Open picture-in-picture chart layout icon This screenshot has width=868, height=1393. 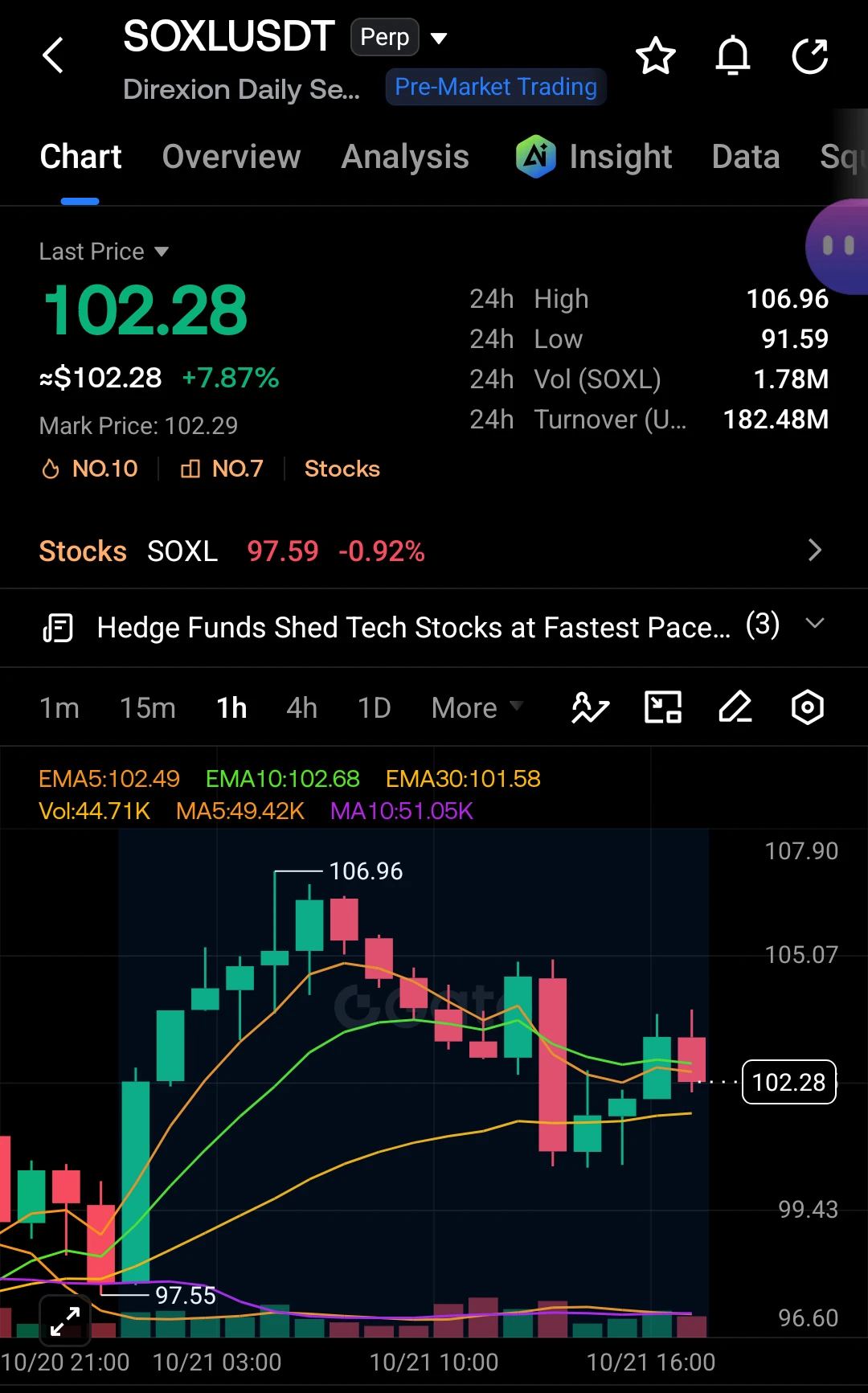pyautogui.click(x=663, y=707)
